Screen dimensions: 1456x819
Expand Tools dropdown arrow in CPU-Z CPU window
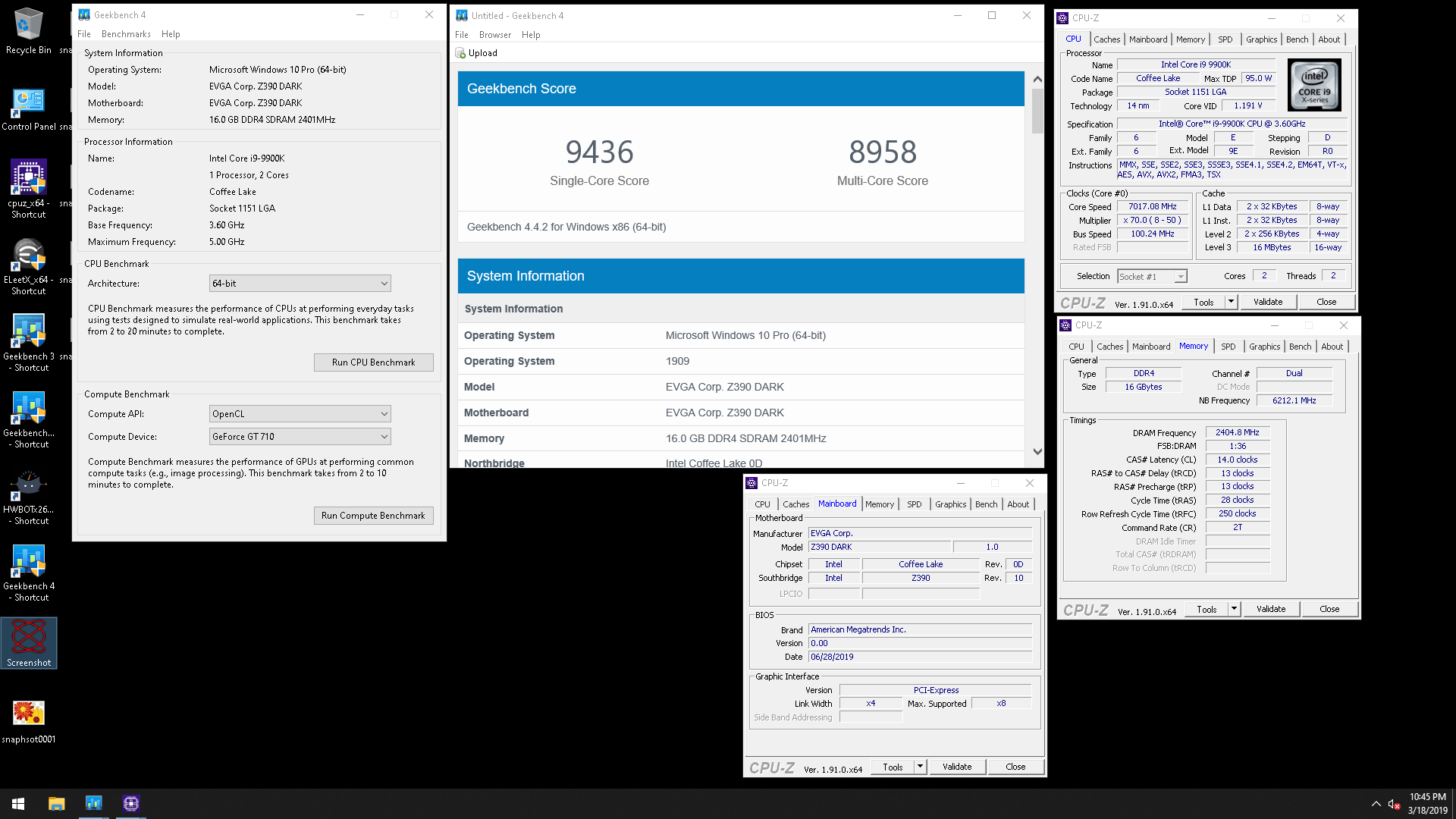click(x=1231, y=302)
